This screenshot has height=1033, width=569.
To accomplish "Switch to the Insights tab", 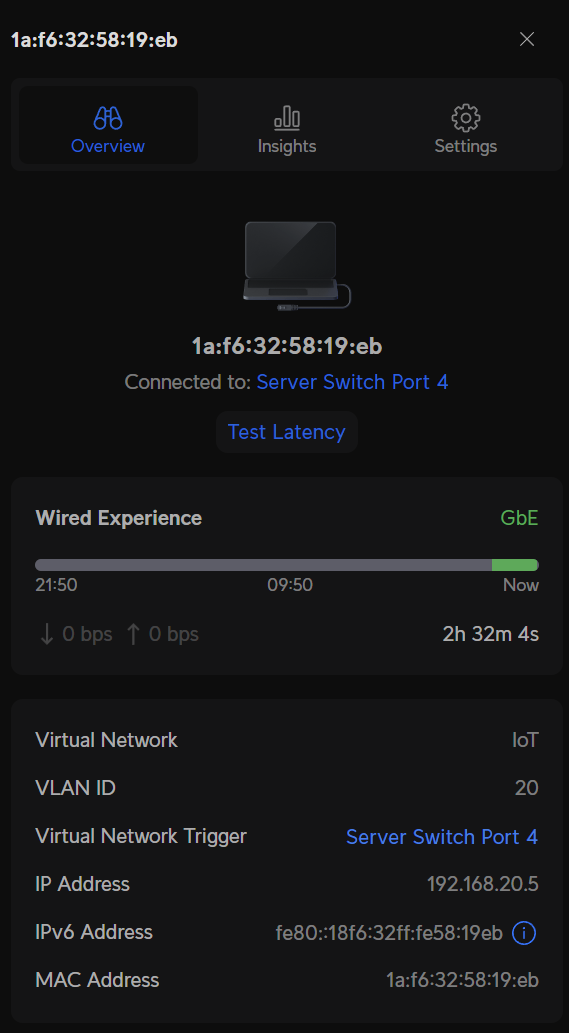I will tap(286, 125).
